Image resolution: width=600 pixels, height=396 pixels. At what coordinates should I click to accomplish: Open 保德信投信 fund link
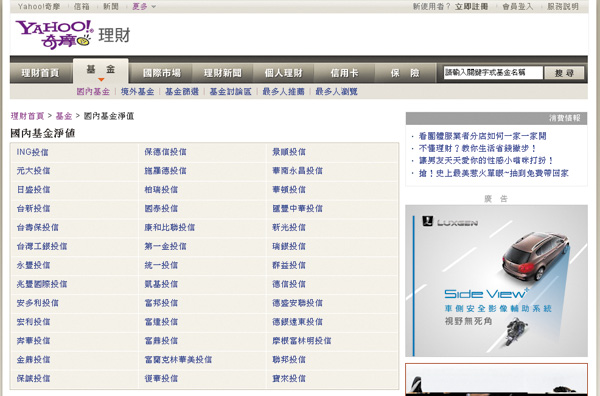(165, 152)
